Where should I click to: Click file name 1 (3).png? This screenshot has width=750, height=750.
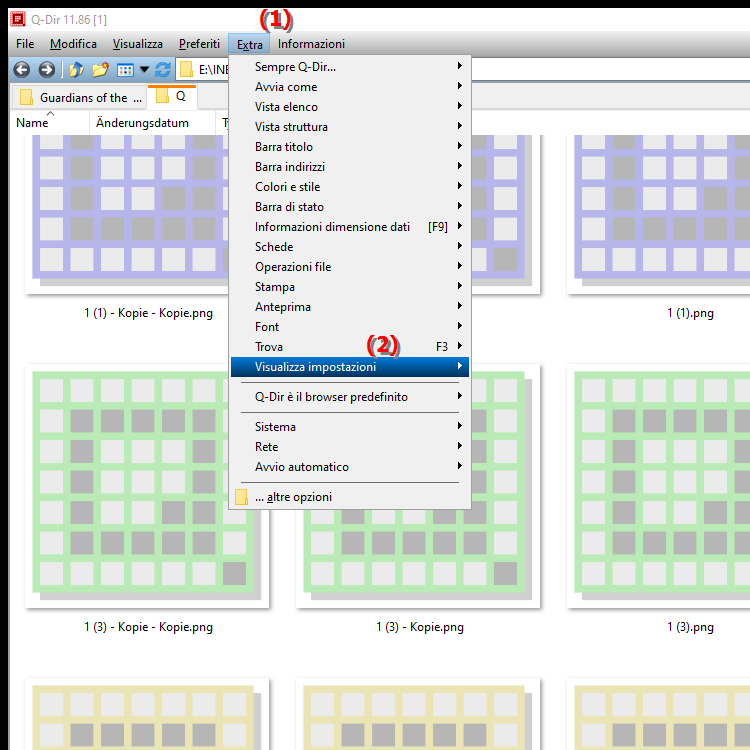(690, 627)
